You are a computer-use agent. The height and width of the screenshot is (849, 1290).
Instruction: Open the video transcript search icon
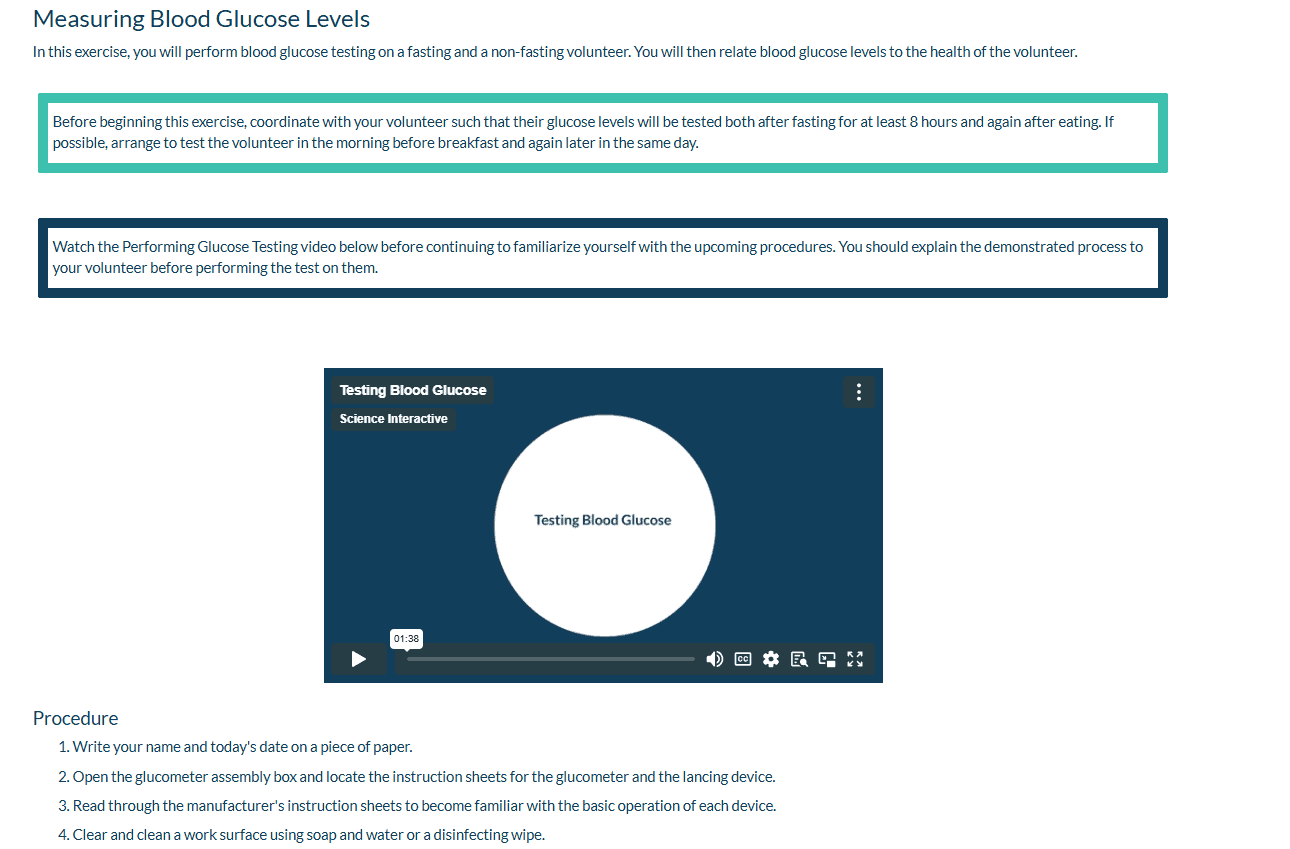[799, 659]
